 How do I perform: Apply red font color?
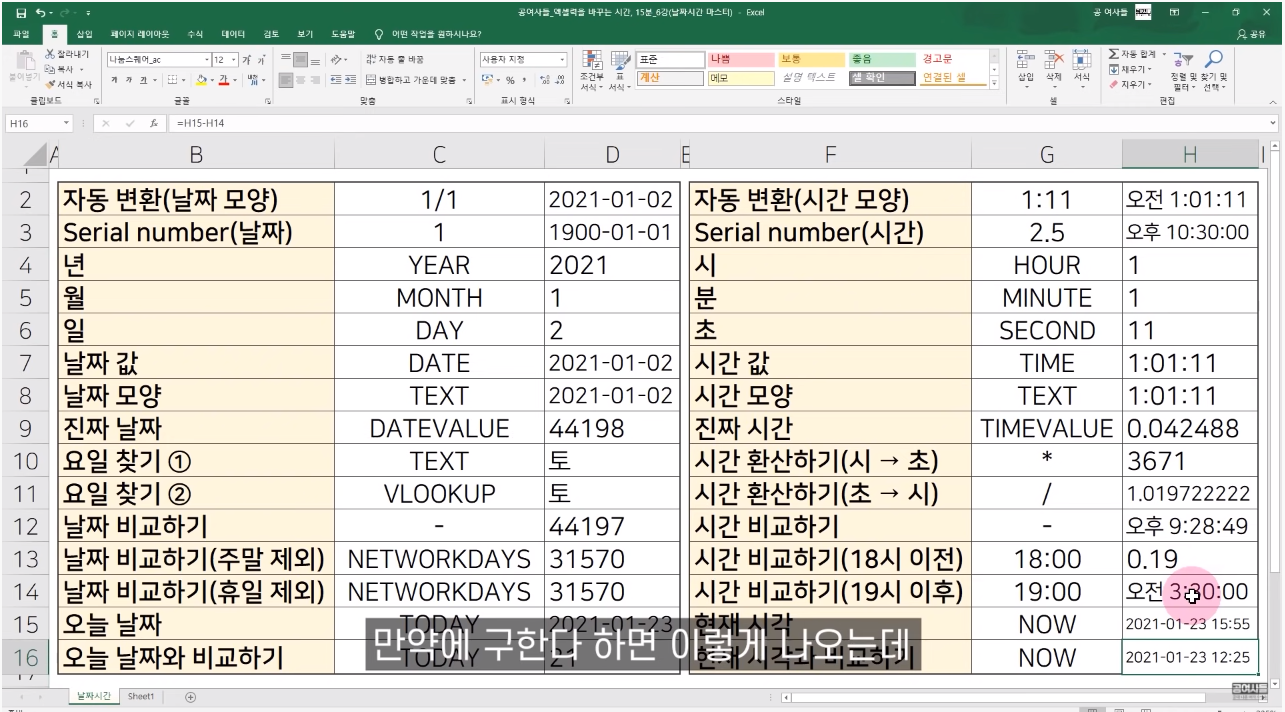[x=223, y=80]
